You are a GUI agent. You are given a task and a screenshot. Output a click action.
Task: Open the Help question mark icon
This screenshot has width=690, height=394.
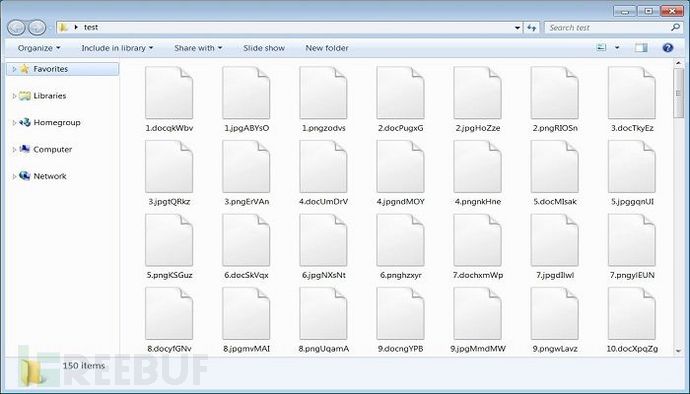click(x=668, y=48)
